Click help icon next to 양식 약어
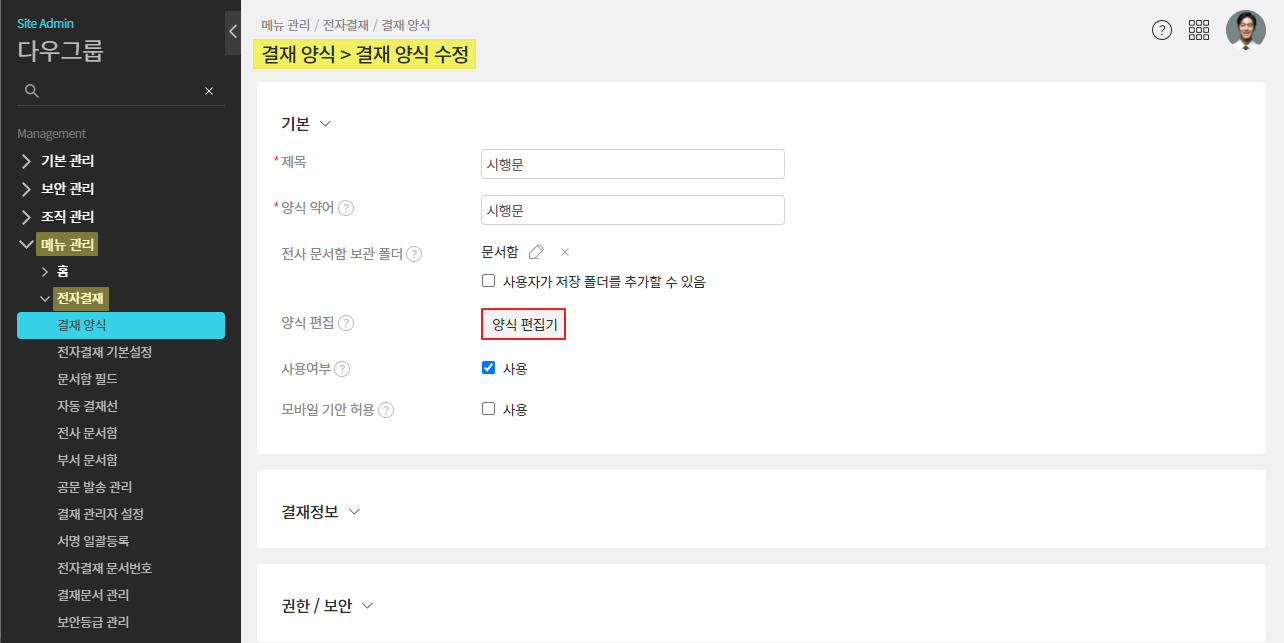Viewport: 1284px width, 643px height. point(346,208)
